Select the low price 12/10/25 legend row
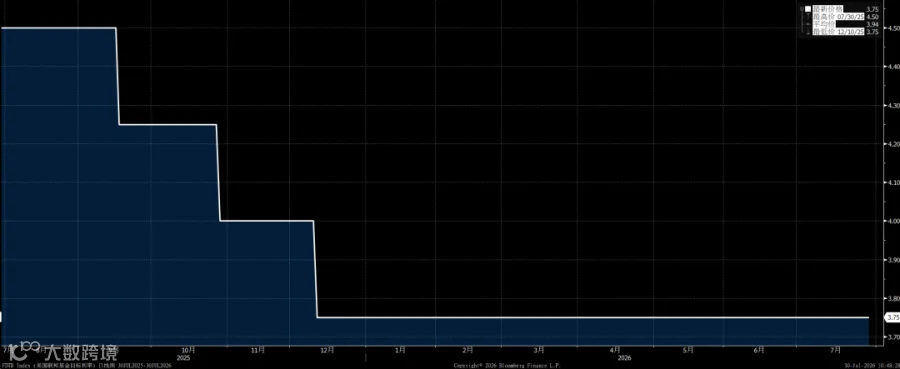900x369 pixels. tap(843, 33)
